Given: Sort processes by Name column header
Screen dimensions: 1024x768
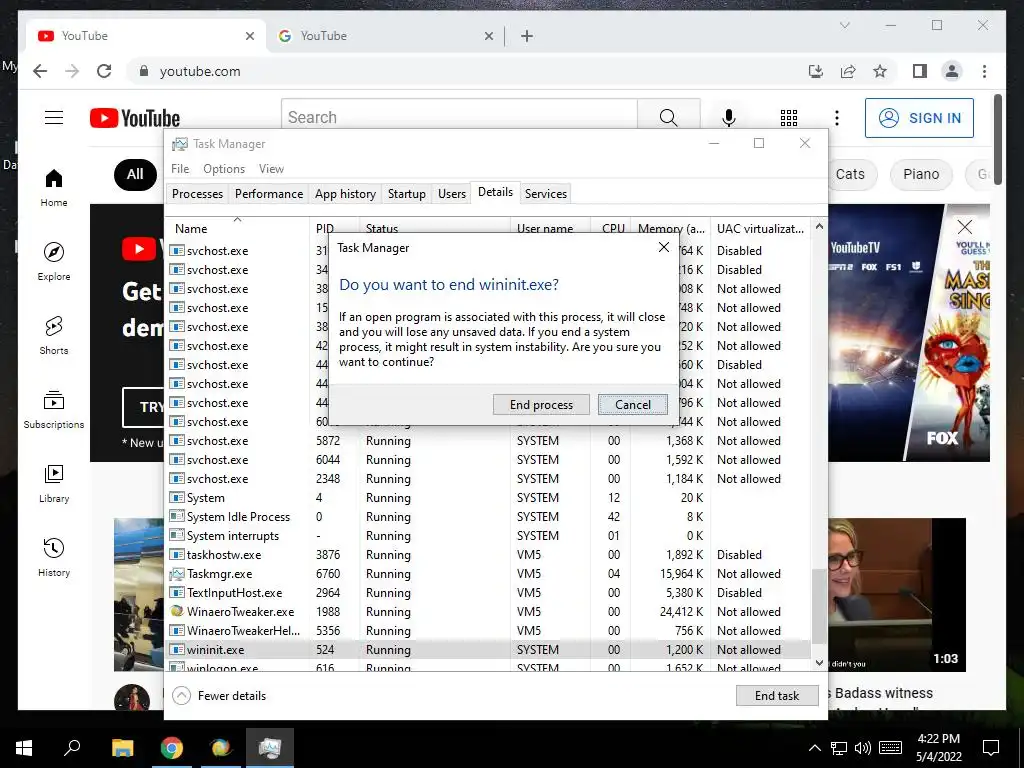Looking at the screenshot, I should (x=236, y=228).
